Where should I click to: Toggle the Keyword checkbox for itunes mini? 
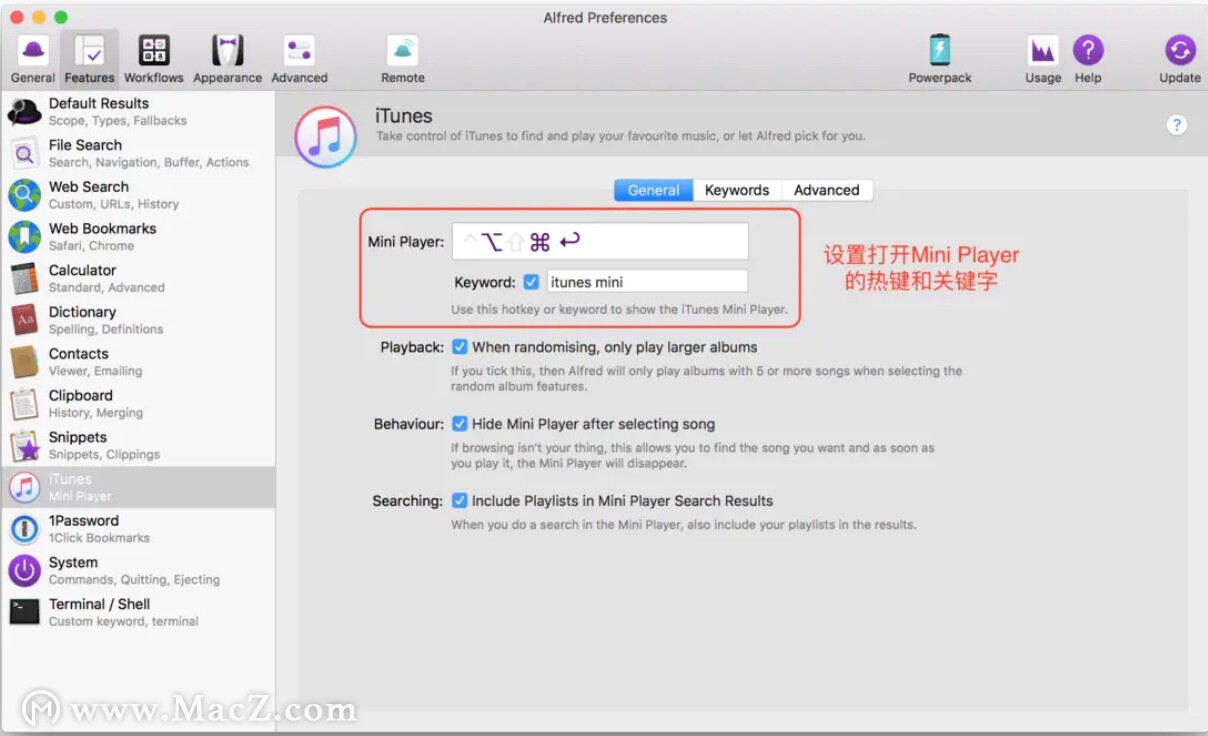(531, 282)
